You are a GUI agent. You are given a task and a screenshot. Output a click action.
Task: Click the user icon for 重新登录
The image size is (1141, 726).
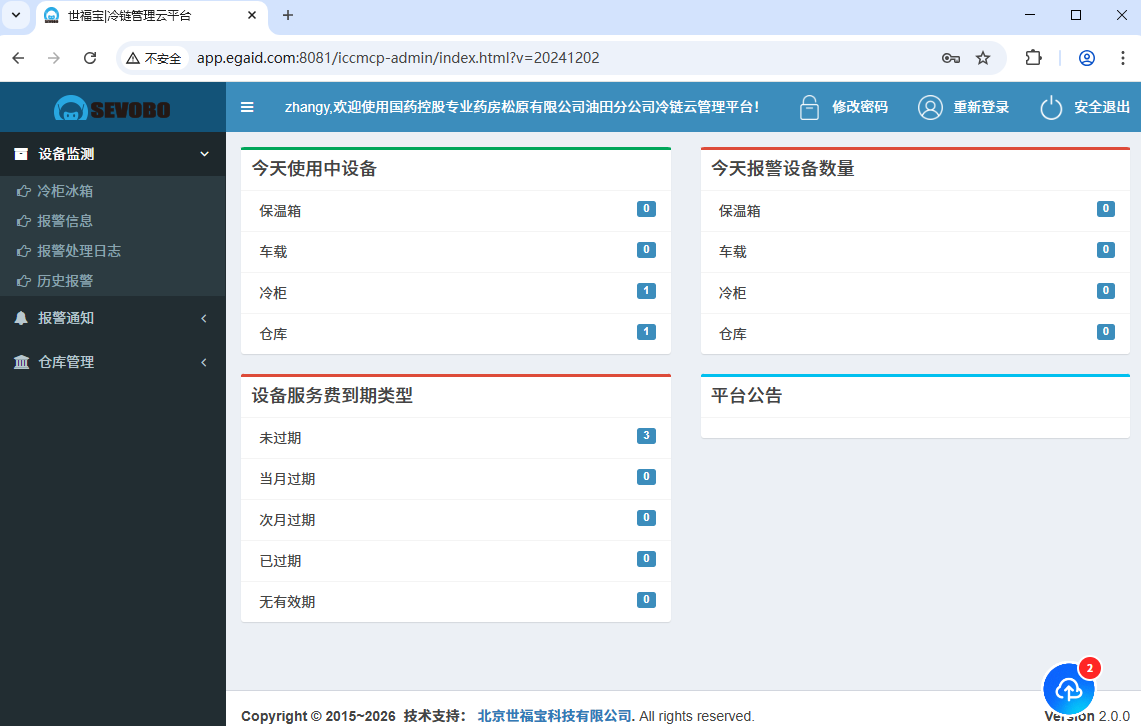[930, 107]
